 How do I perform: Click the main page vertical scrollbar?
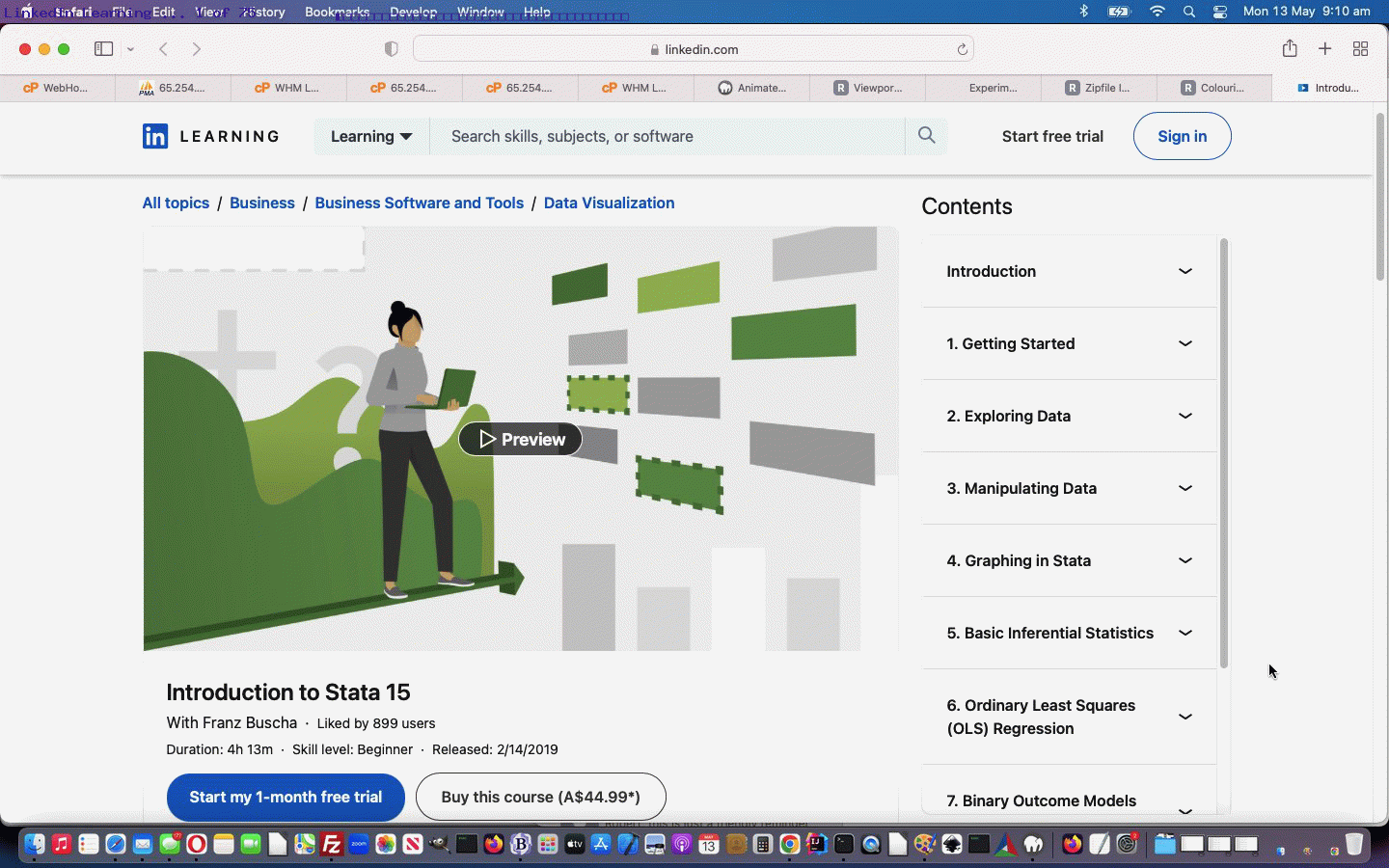1379,198
